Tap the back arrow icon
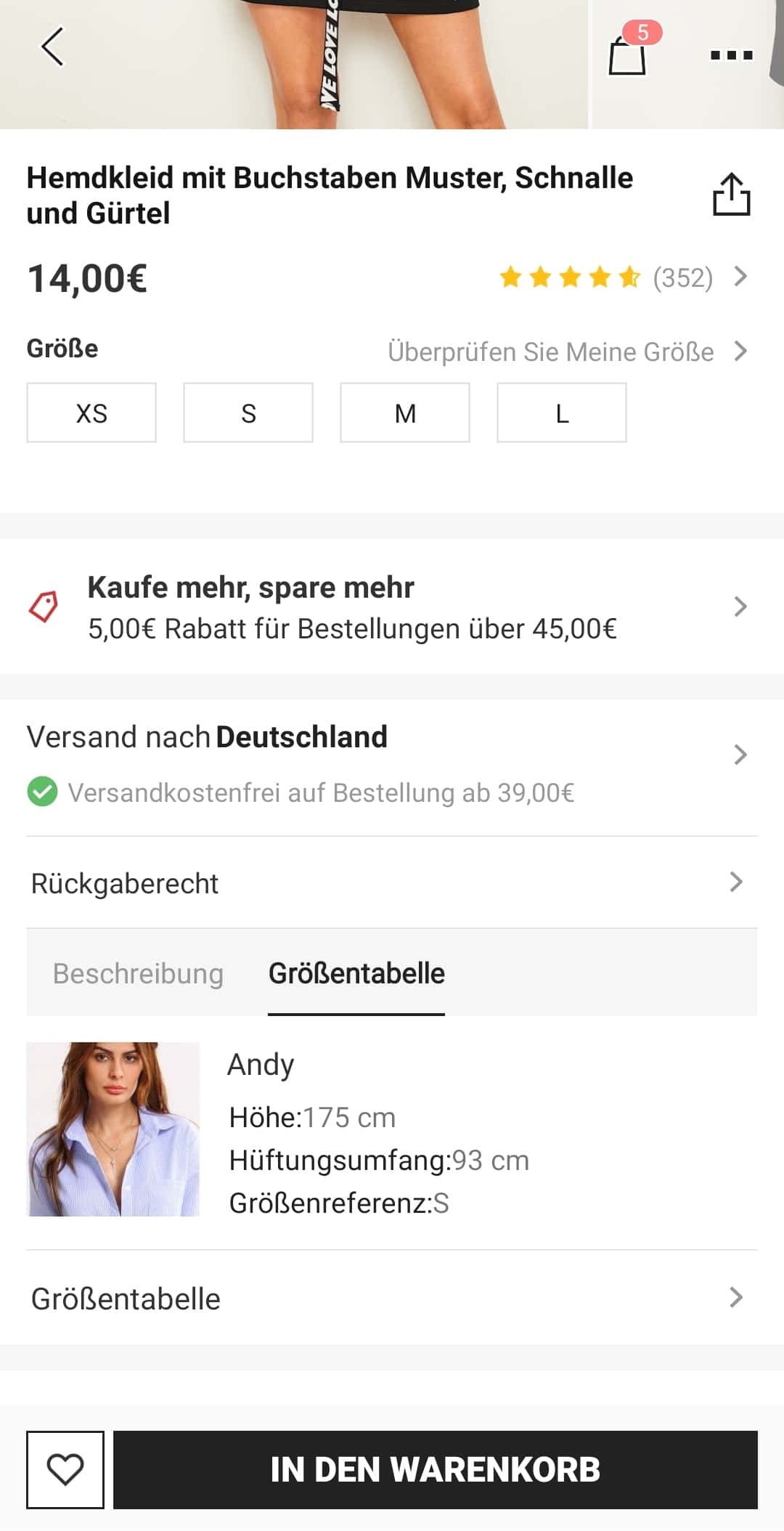 click(52, 47)
